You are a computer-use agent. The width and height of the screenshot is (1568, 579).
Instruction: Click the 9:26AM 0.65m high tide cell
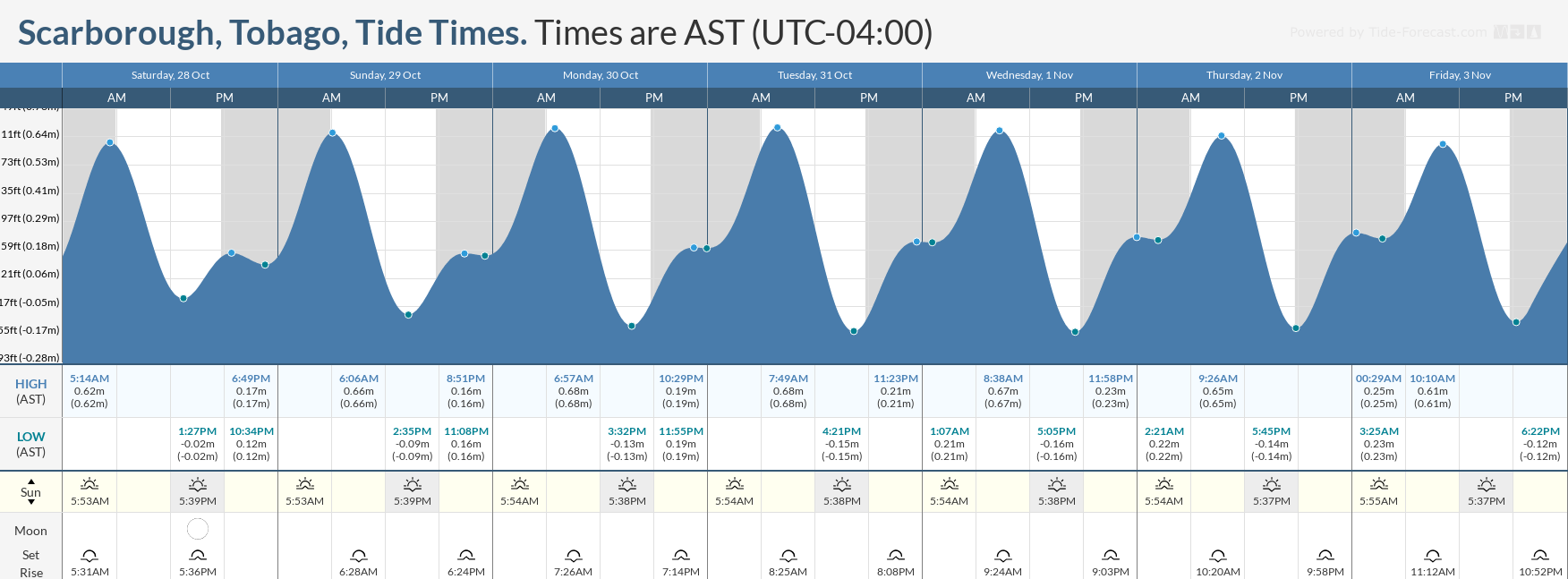[x=1218, y=391]
